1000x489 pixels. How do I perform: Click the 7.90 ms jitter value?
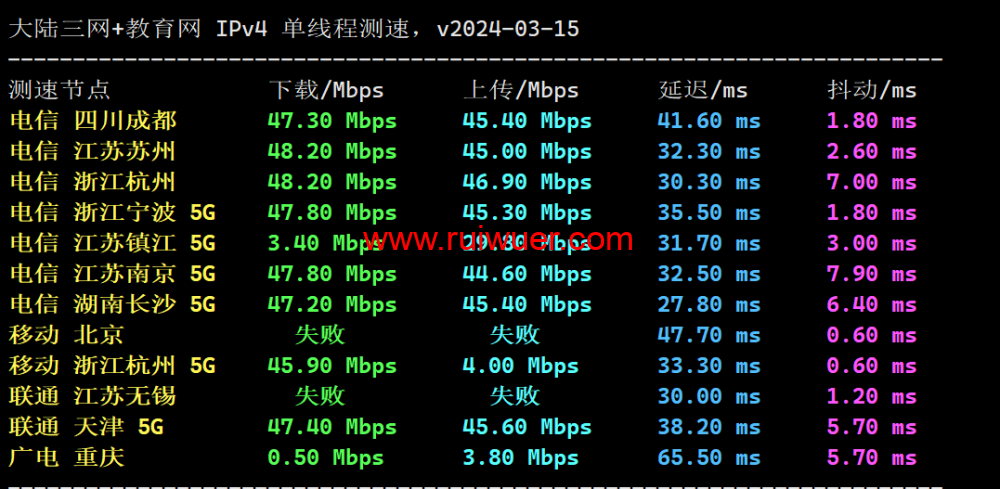[872, 274]
